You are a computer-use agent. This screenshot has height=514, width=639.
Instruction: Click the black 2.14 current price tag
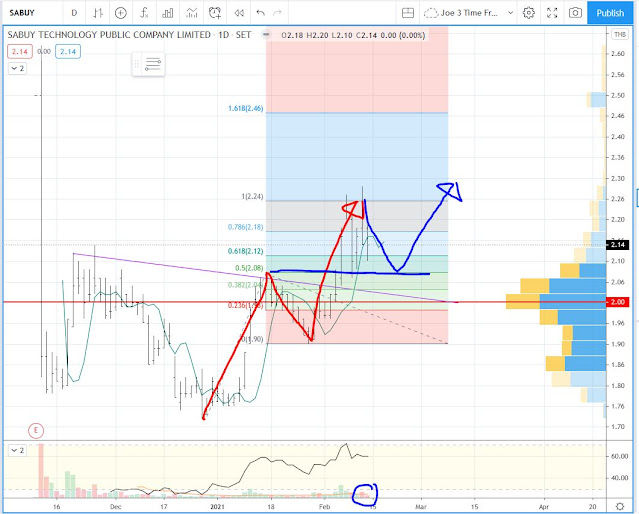(618, 245)
